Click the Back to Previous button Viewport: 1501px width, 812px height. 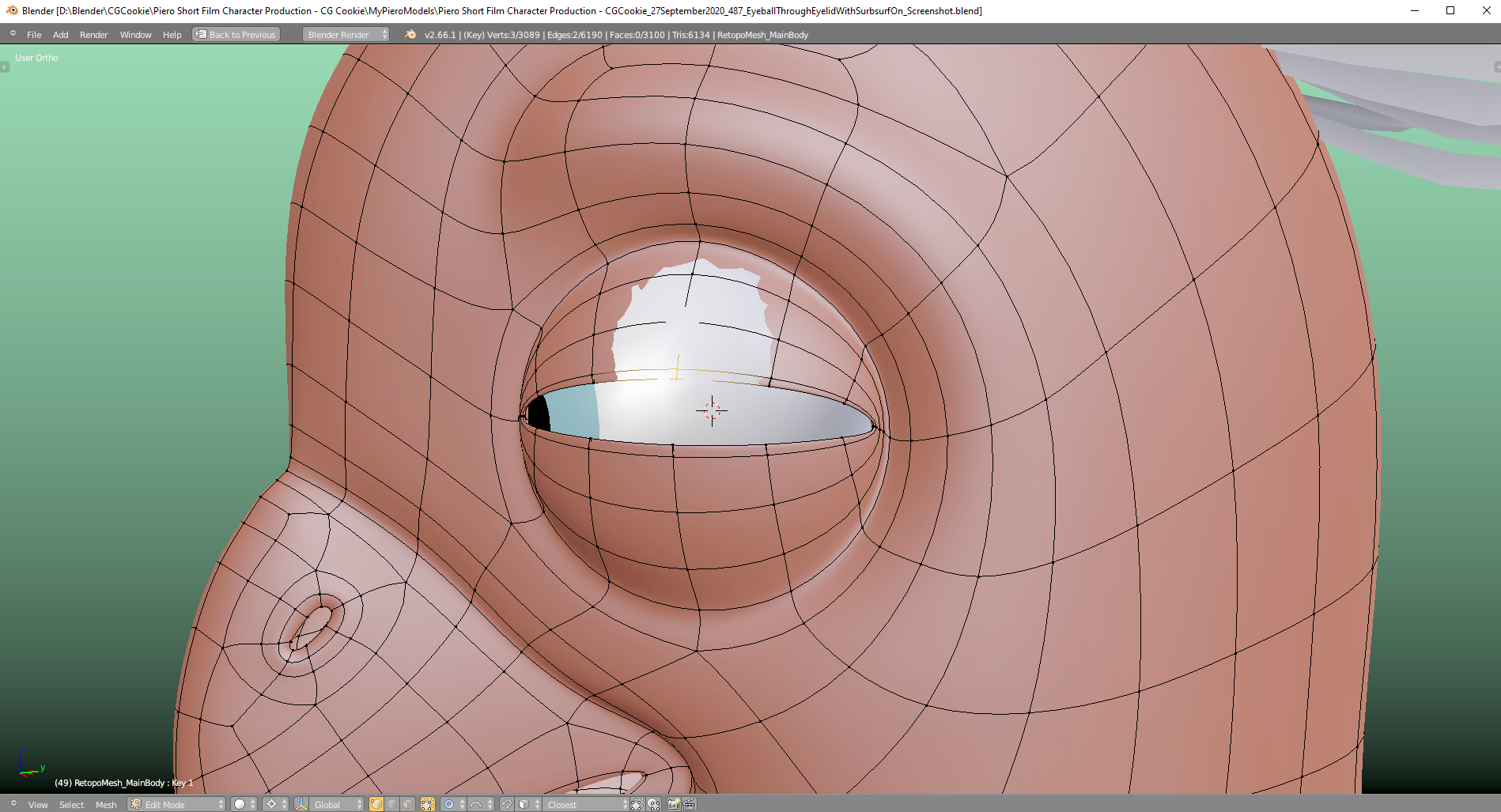[236, 35]
